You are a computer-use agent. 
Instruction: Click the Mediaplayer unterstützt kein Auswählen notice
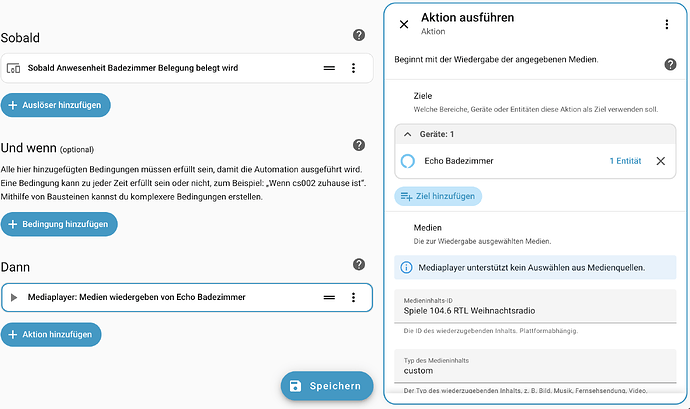coord(535,268)
